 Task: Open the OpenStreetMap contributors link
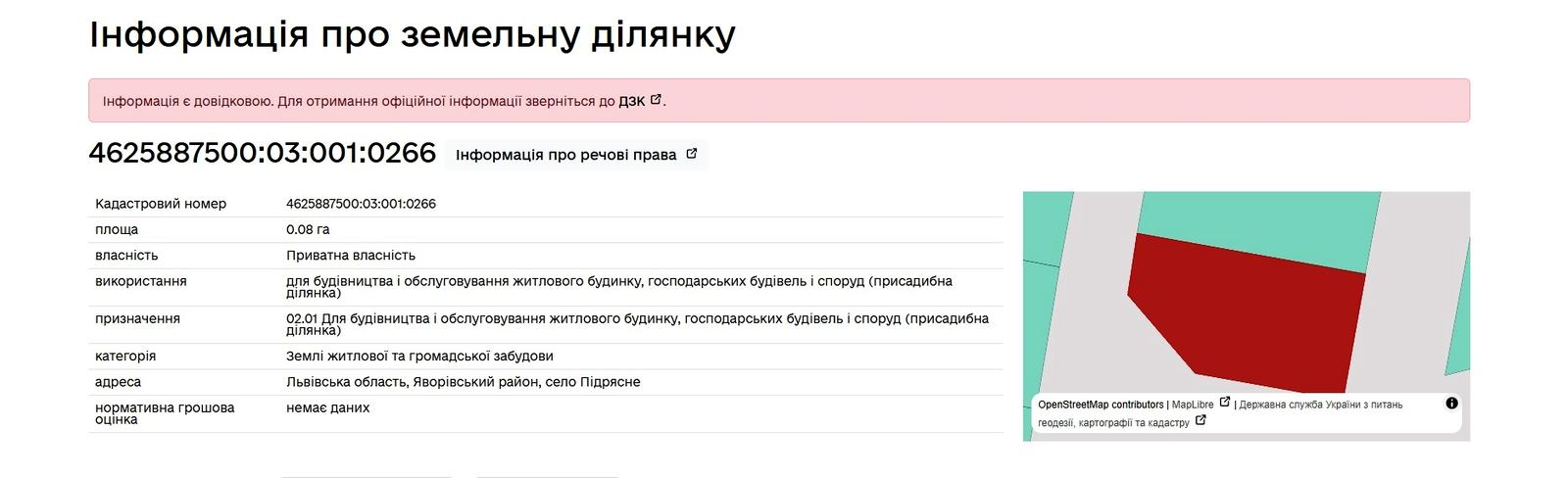pyautogui.click(x=1100, y=405)
